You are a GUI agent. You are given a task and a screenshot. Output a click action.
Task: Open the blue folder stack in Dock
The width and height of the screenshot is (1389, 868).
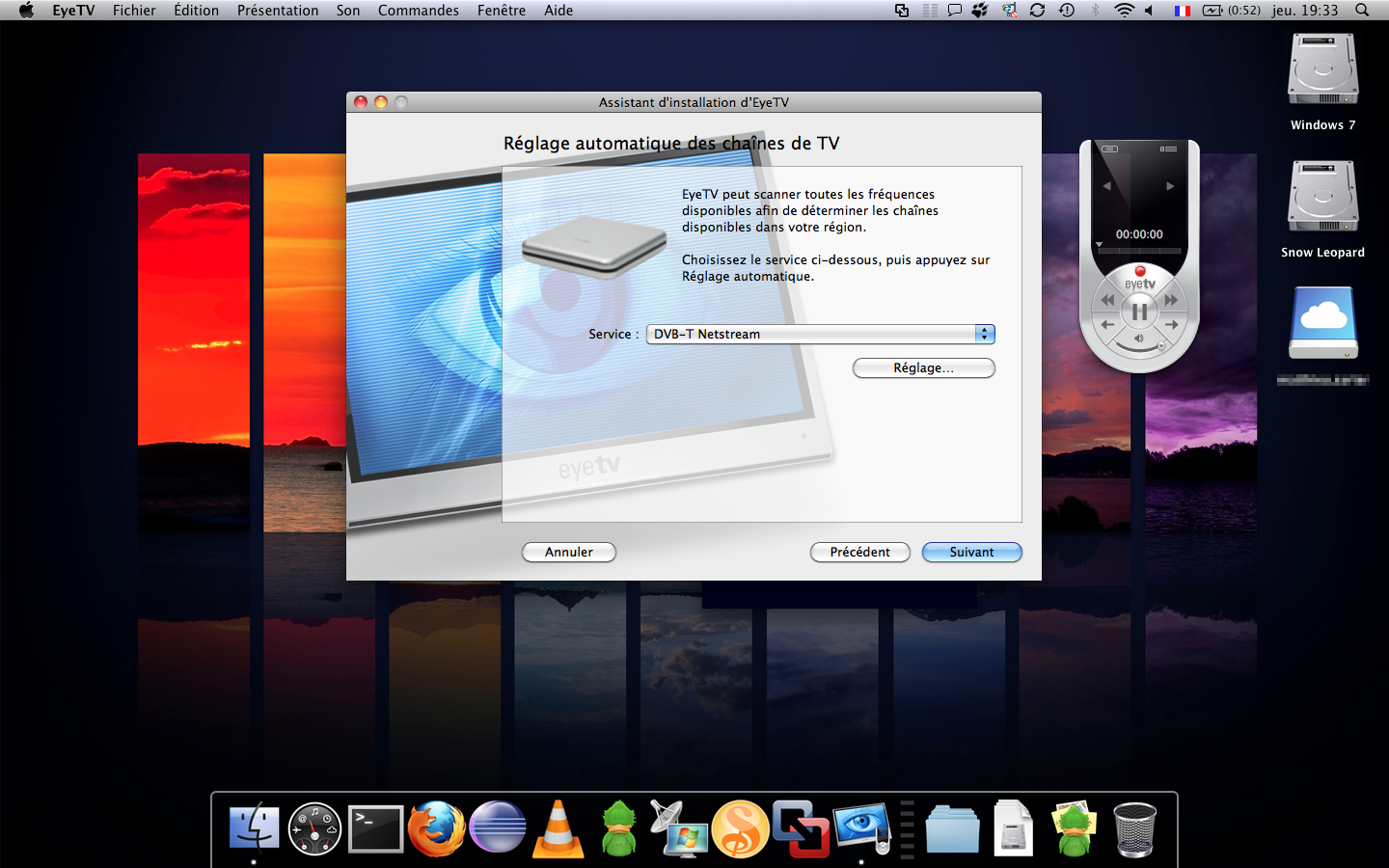952,828
